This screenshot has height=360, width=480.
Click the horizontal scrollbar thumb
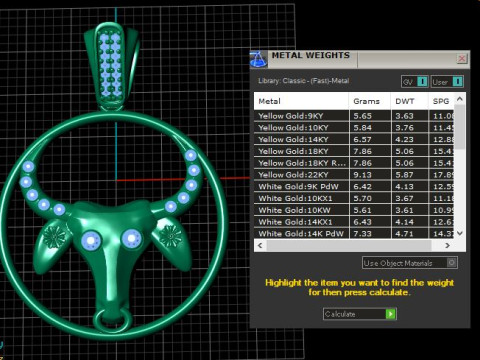[349, 246]
